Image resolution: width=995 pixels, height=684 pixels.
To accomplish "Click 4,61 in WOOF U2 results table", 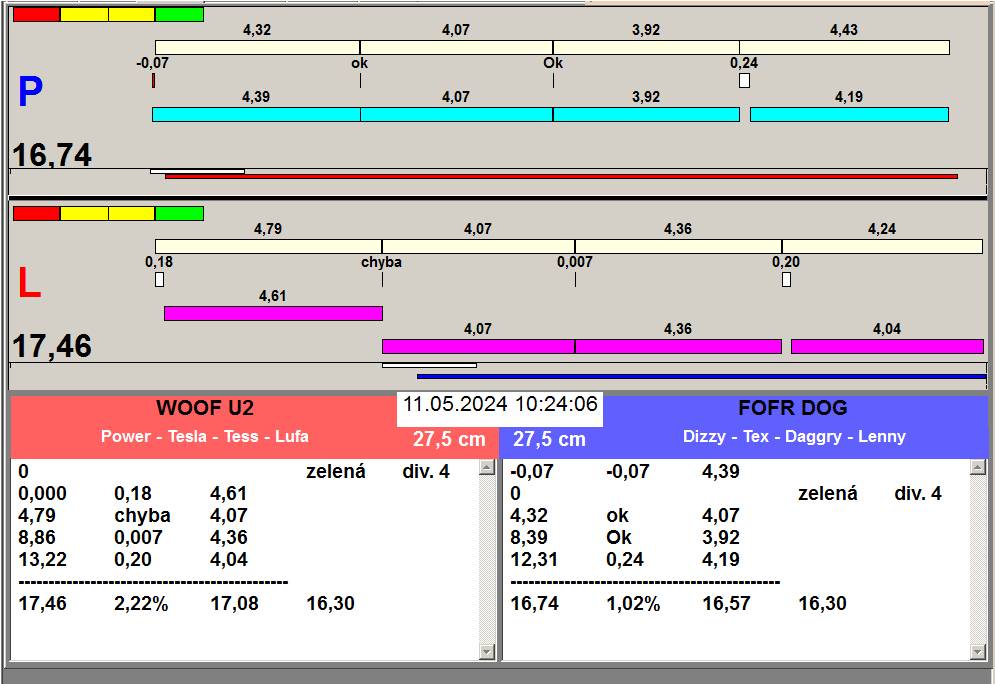I will pos(228,493).
